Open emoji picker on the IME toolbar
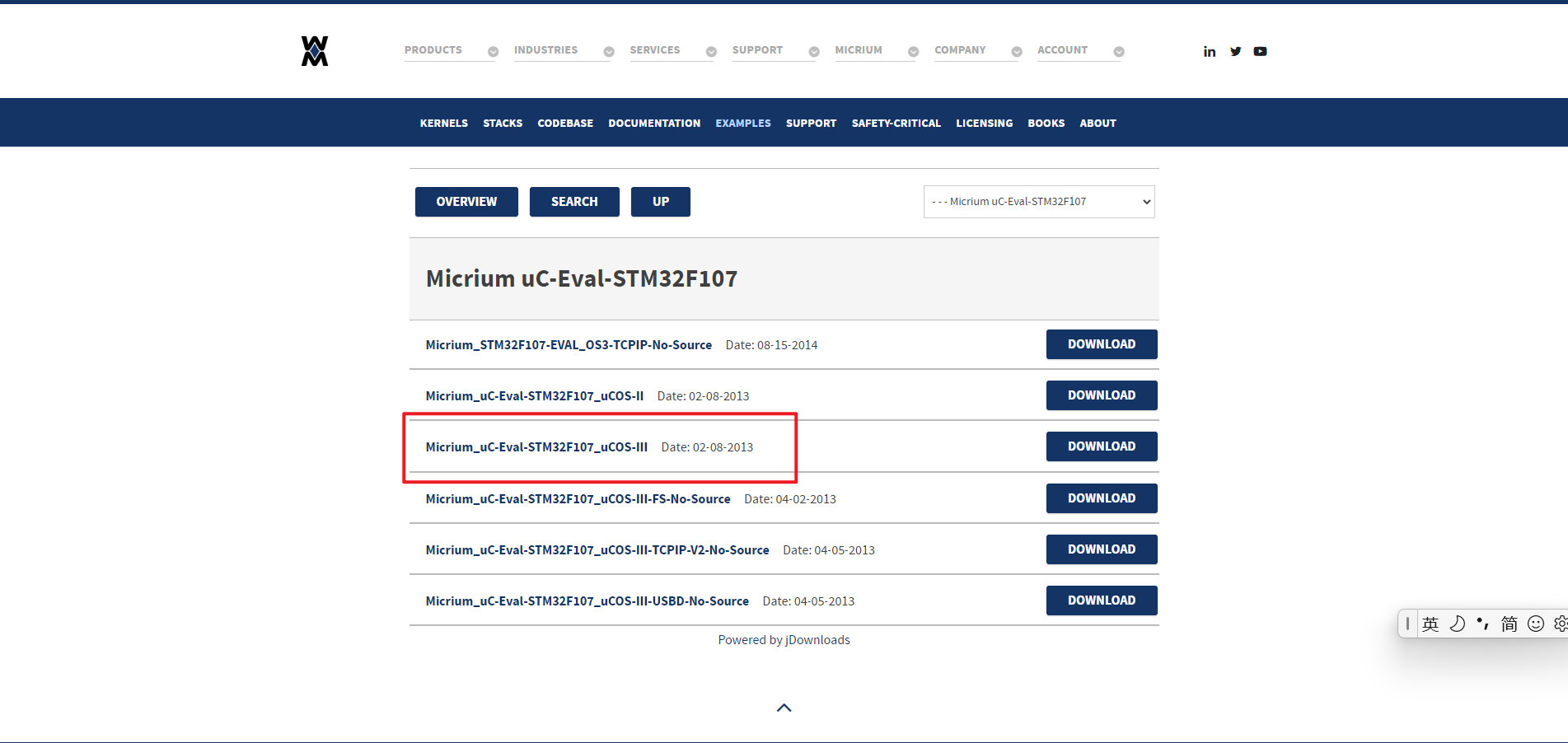Image resolution: width=1568 pixels, height=743 pixels. (x=1535, y=624)
